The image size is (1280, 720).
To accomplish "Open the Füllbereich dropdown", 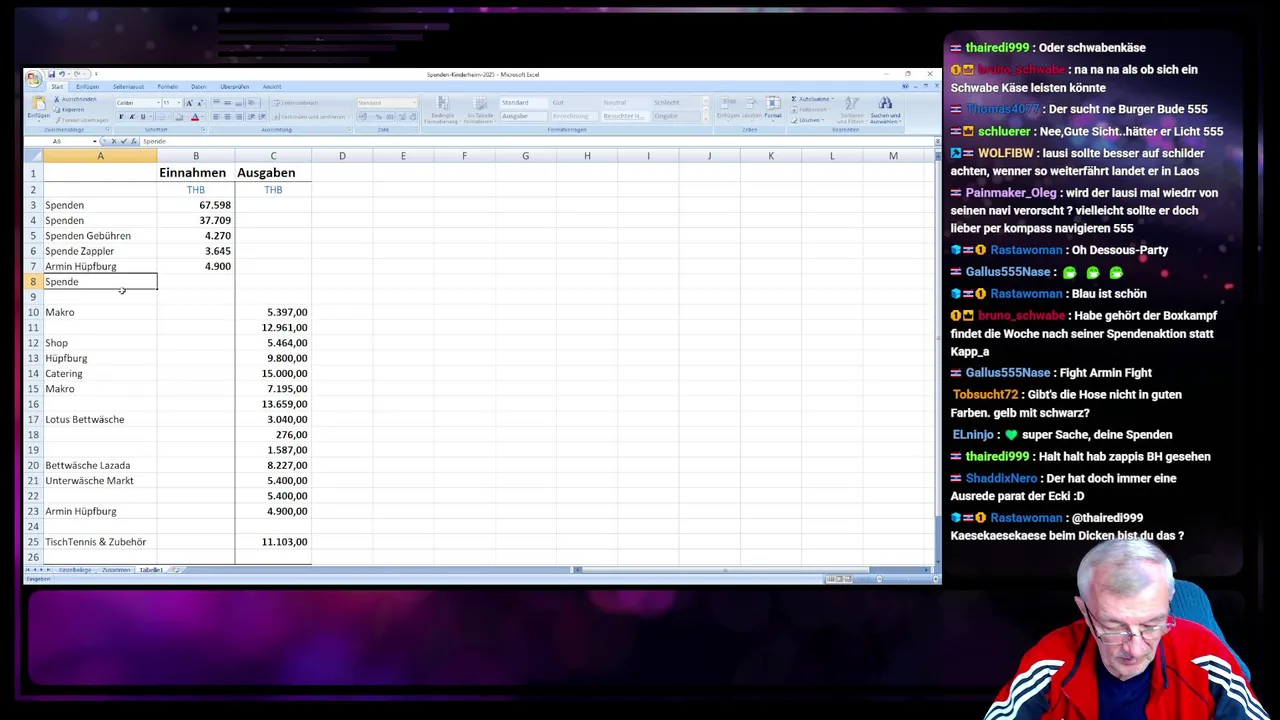I will point(813,110).
